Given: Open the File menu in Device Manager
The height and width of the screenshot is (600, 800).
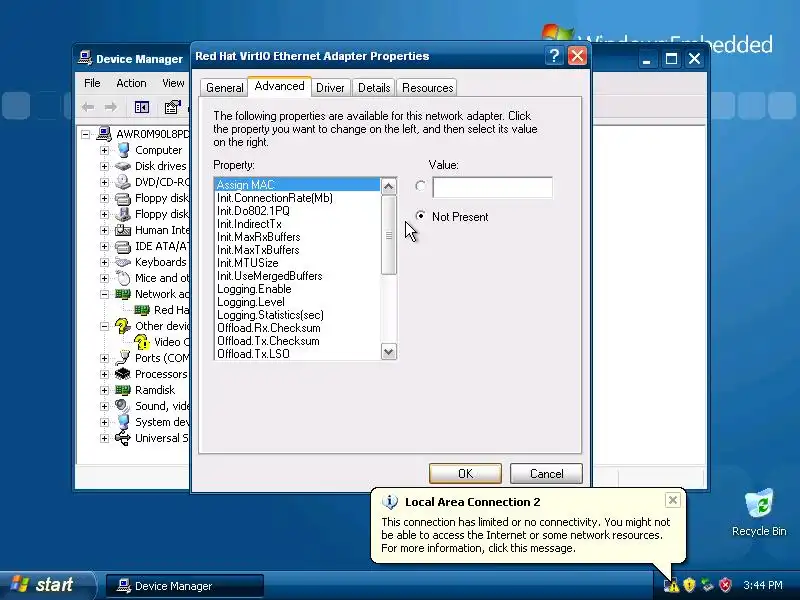Looking at the screenshot, I should [92, 83].
